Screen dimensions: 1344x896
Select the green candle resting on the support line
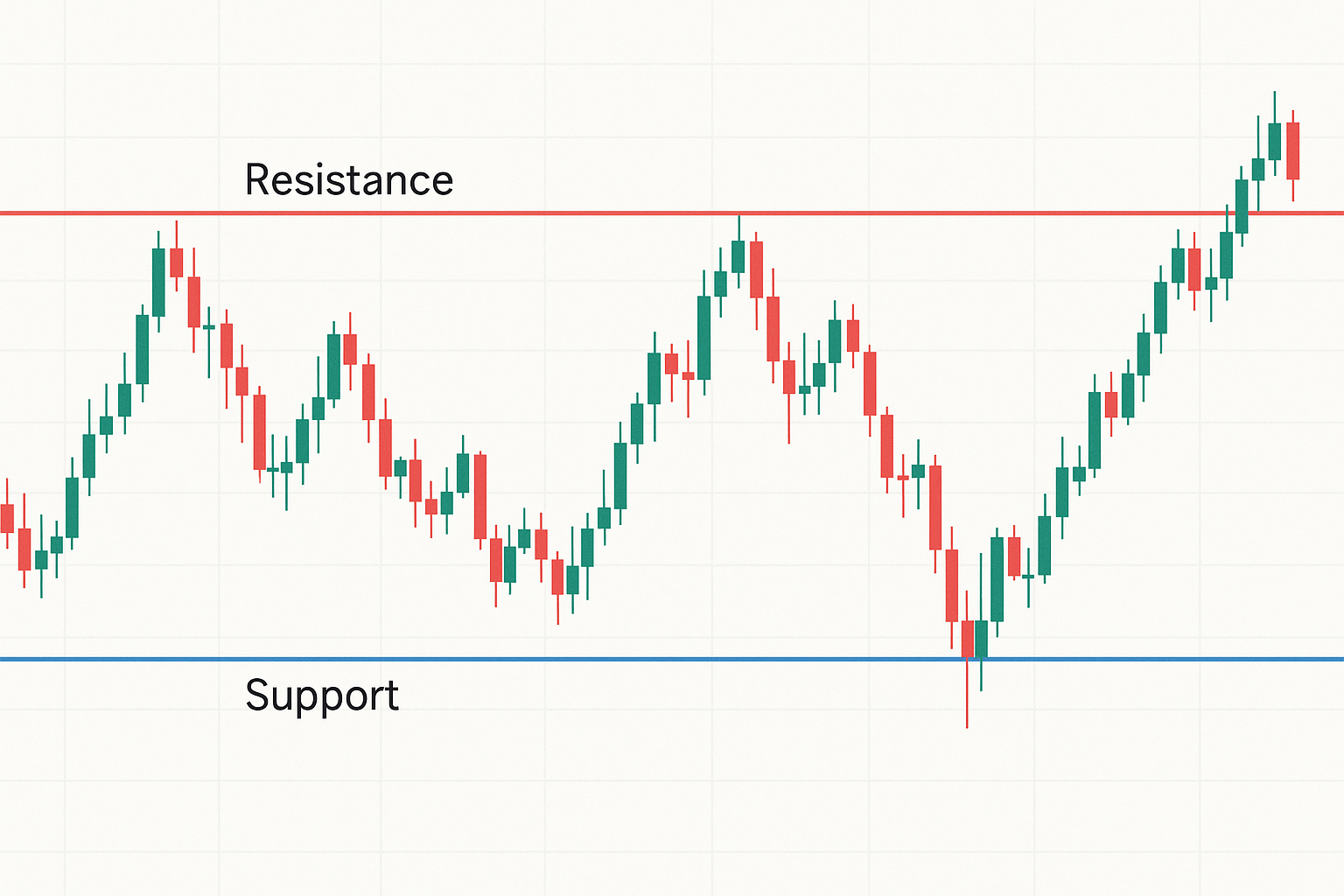coord(982,639)
